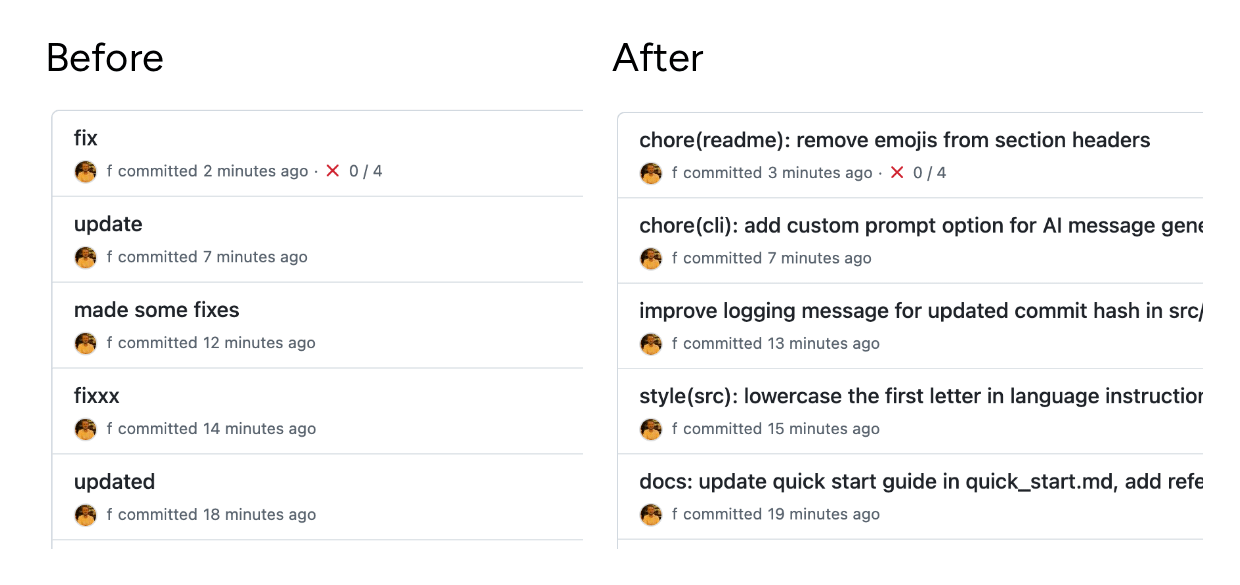Click the "0 / 4" status on chore(readme) commit
This screenshot has height=585, width=1240.
point(932,172)
